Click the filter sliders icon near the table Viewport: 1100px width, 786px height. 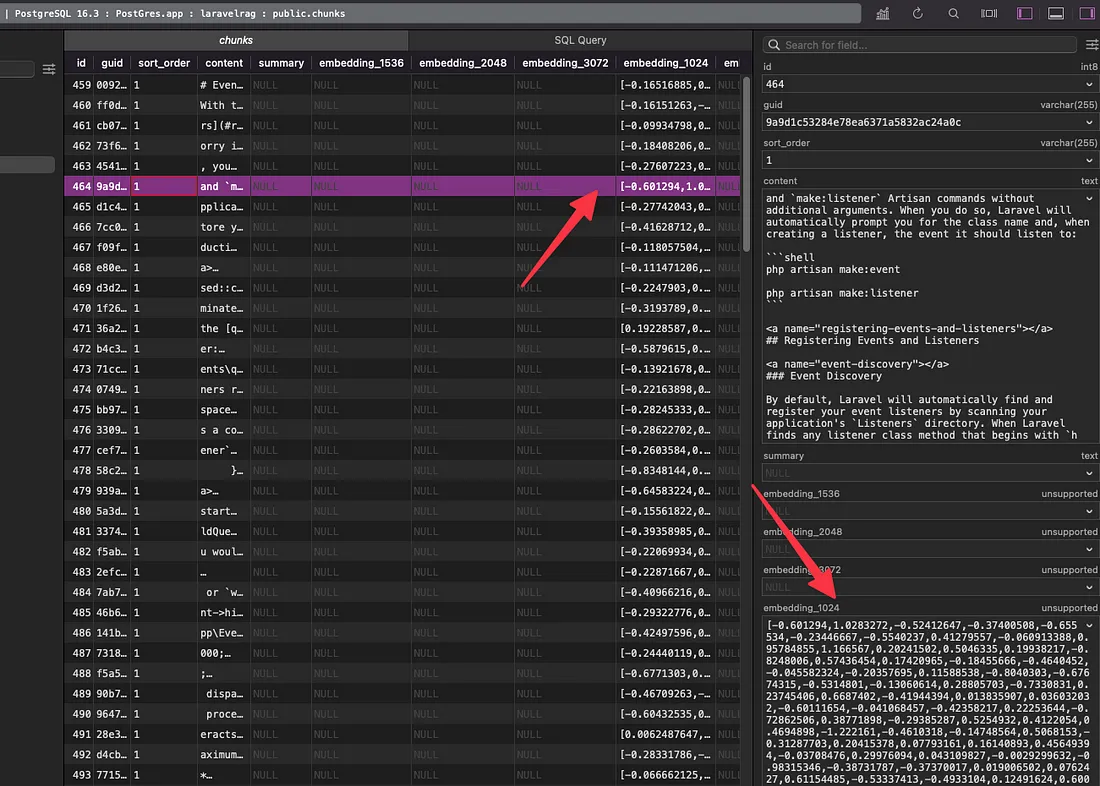click(47, 70)
